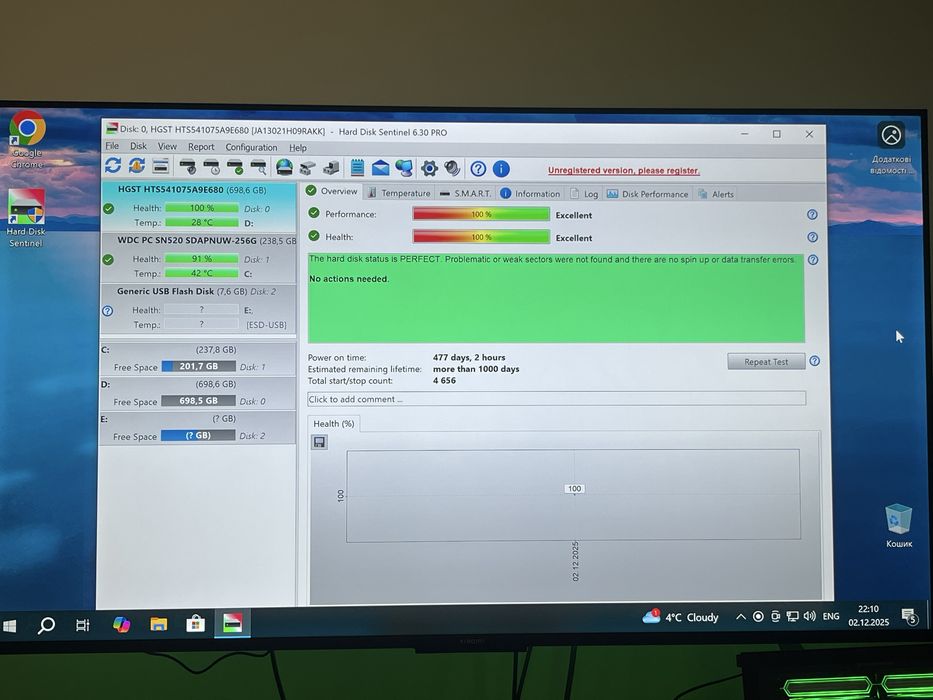933x700 pixels.
Task: Click the speaker sound toolbar icon
Action: [x=452, y=168]
